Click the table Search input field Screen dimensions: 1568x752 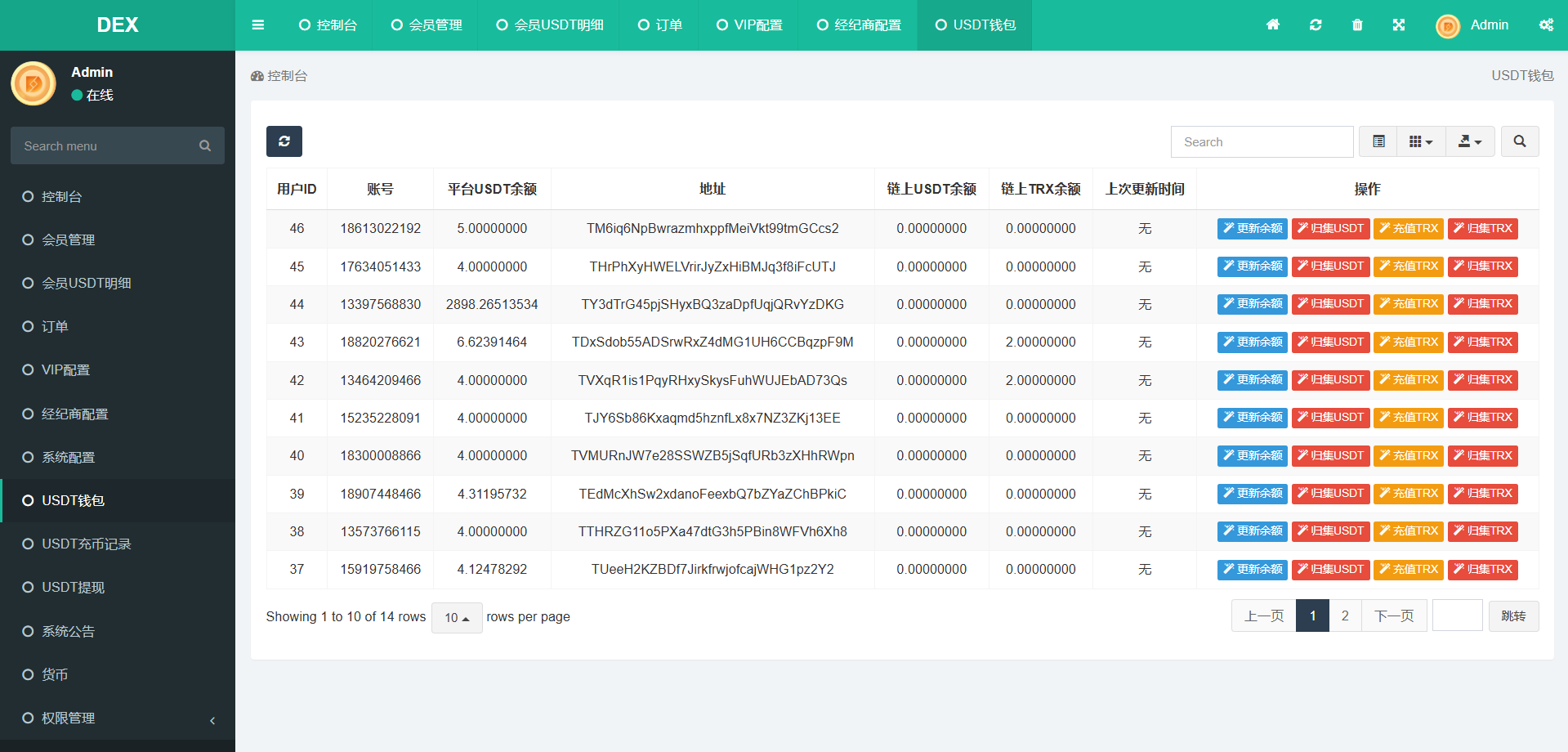1262,141
